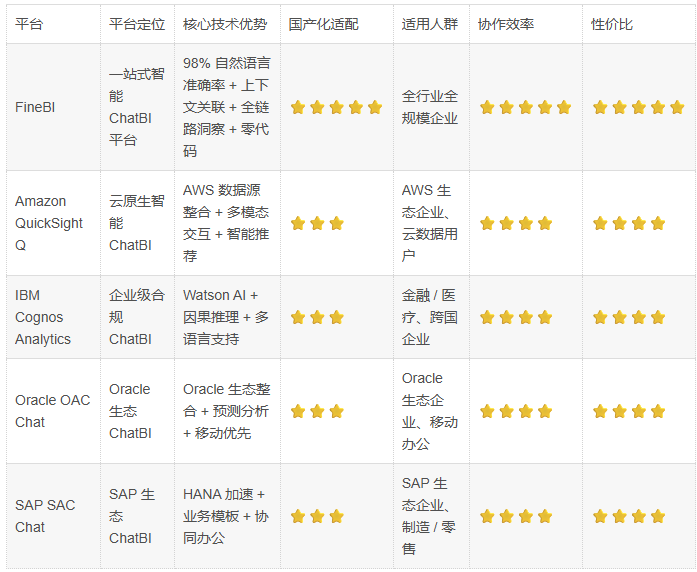The width and height of the screenshot is (697, 572).
Task: Select the HANA 加速 technology cell
Action: click(x=226, y=516)
